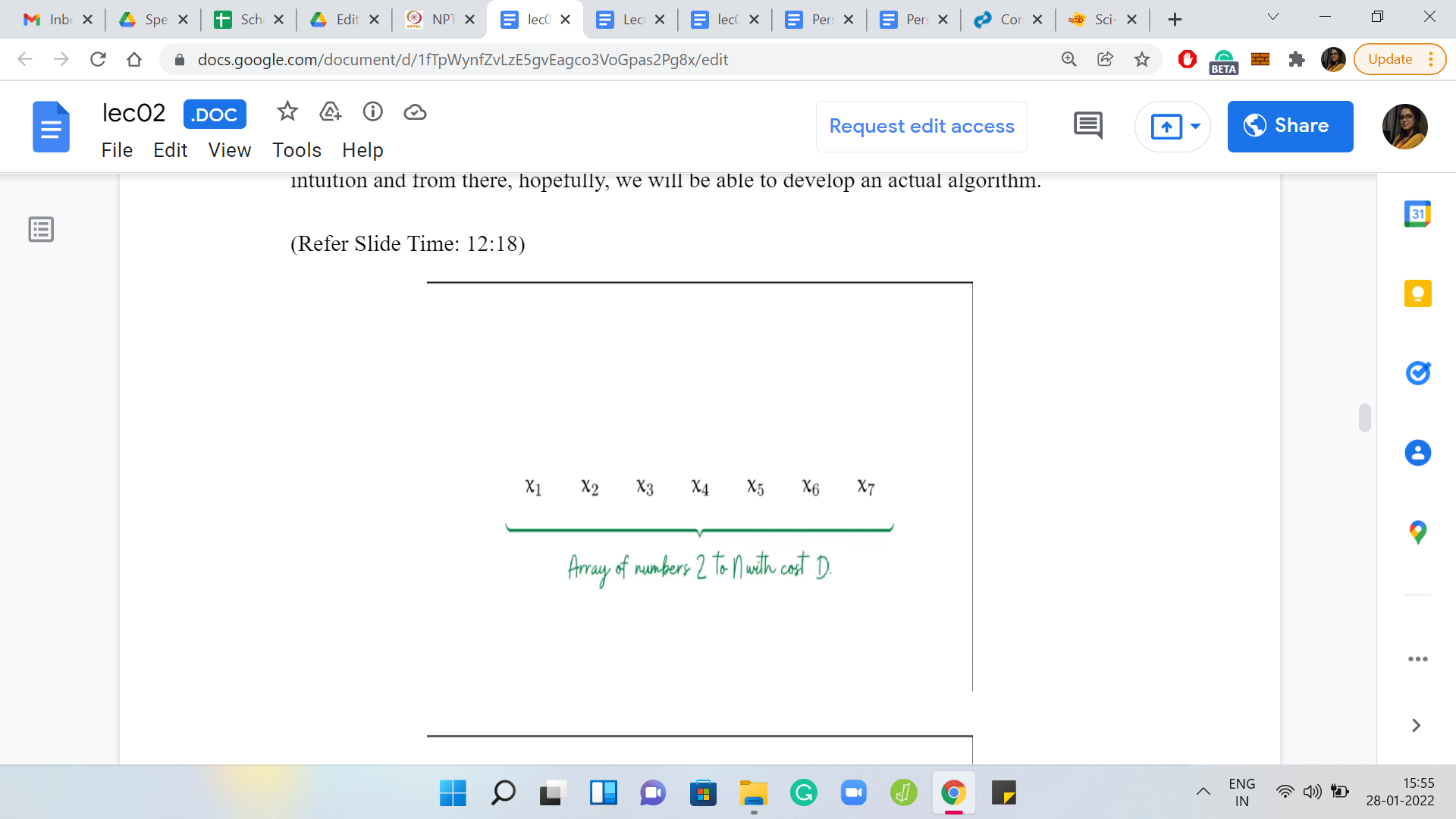The width and height of the screenshot is (1456, 819).
Task: Bookmark this page with star icon
Action: coord(1141,59)
